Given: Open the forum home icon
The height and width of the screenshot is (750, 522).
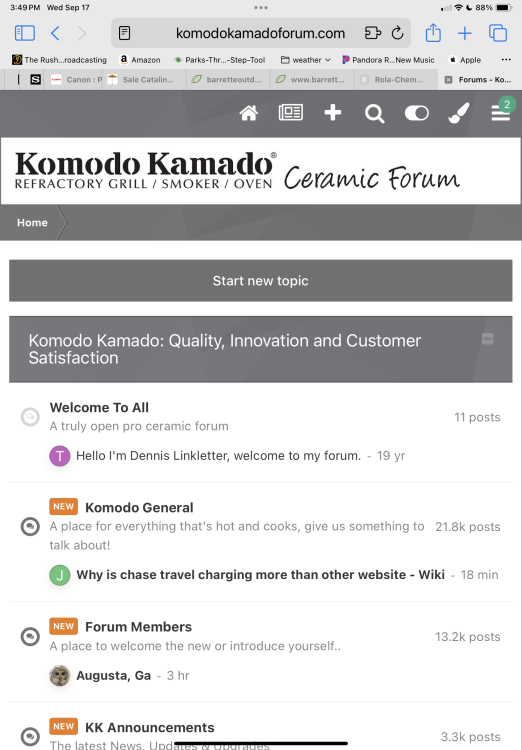Looking at the screenshot, I should tap(249, 113).
